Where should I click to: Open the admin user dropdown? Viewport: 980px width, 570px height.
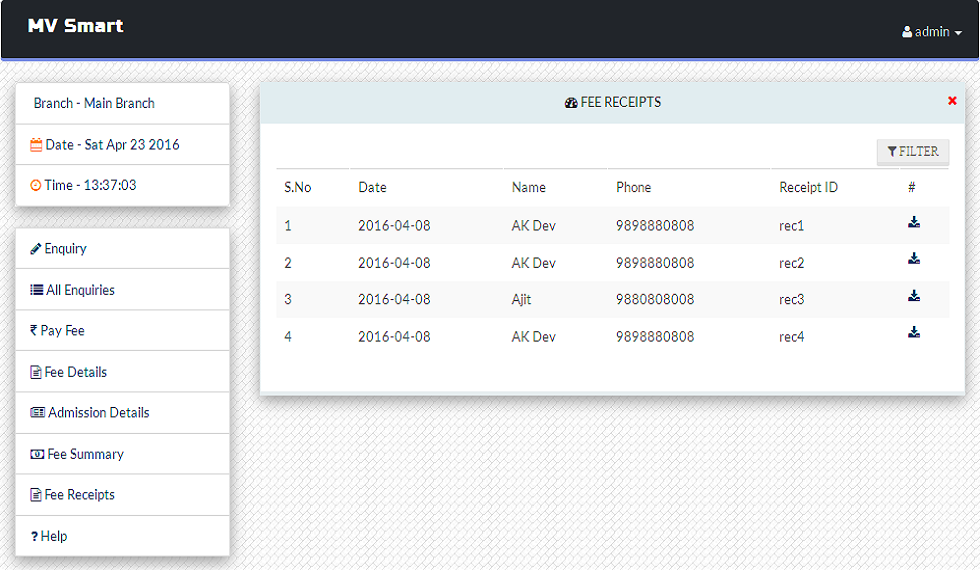931,32
